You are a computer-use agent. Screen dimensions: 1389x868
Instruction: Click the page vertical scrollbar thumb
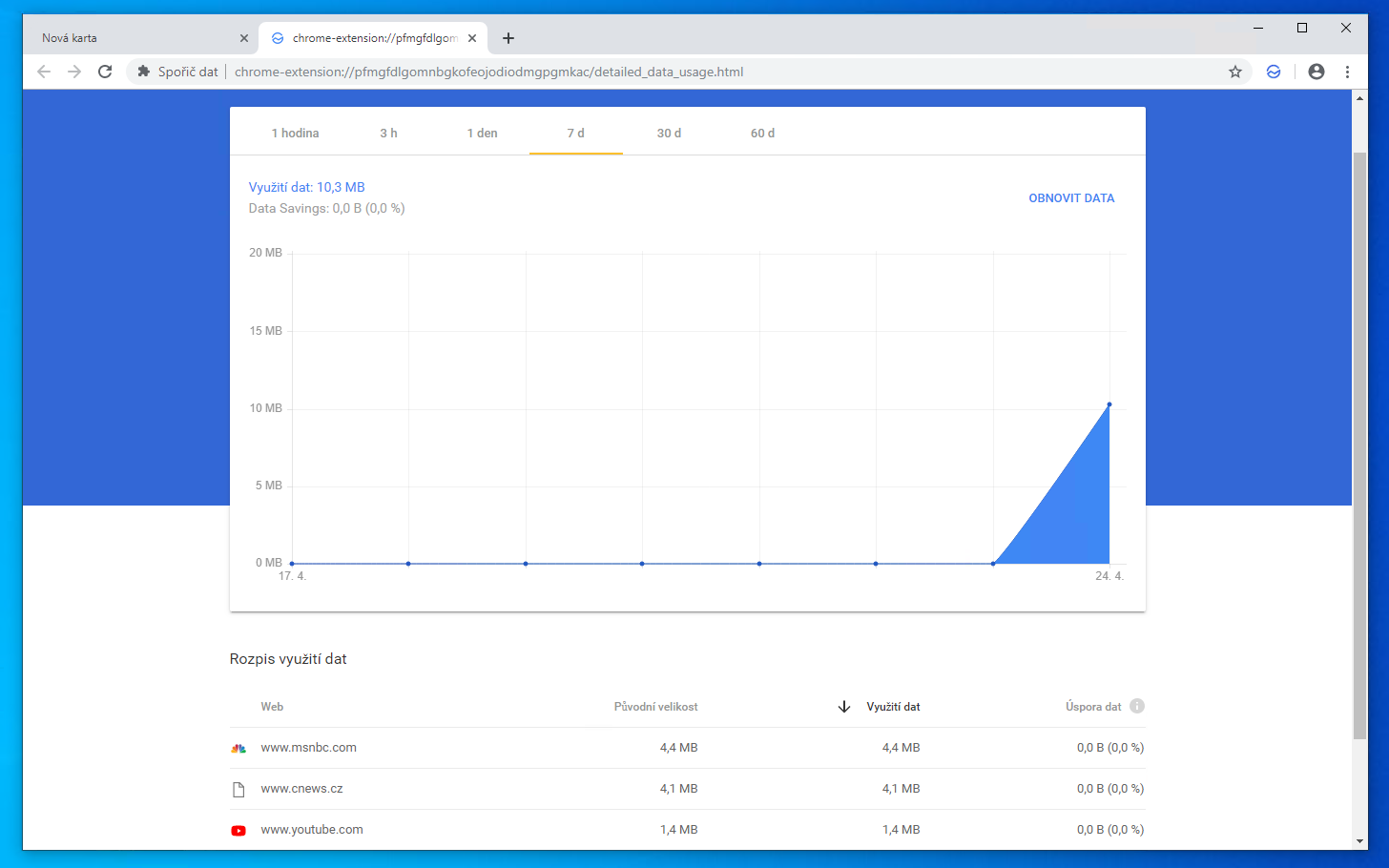coord(1360,445)
